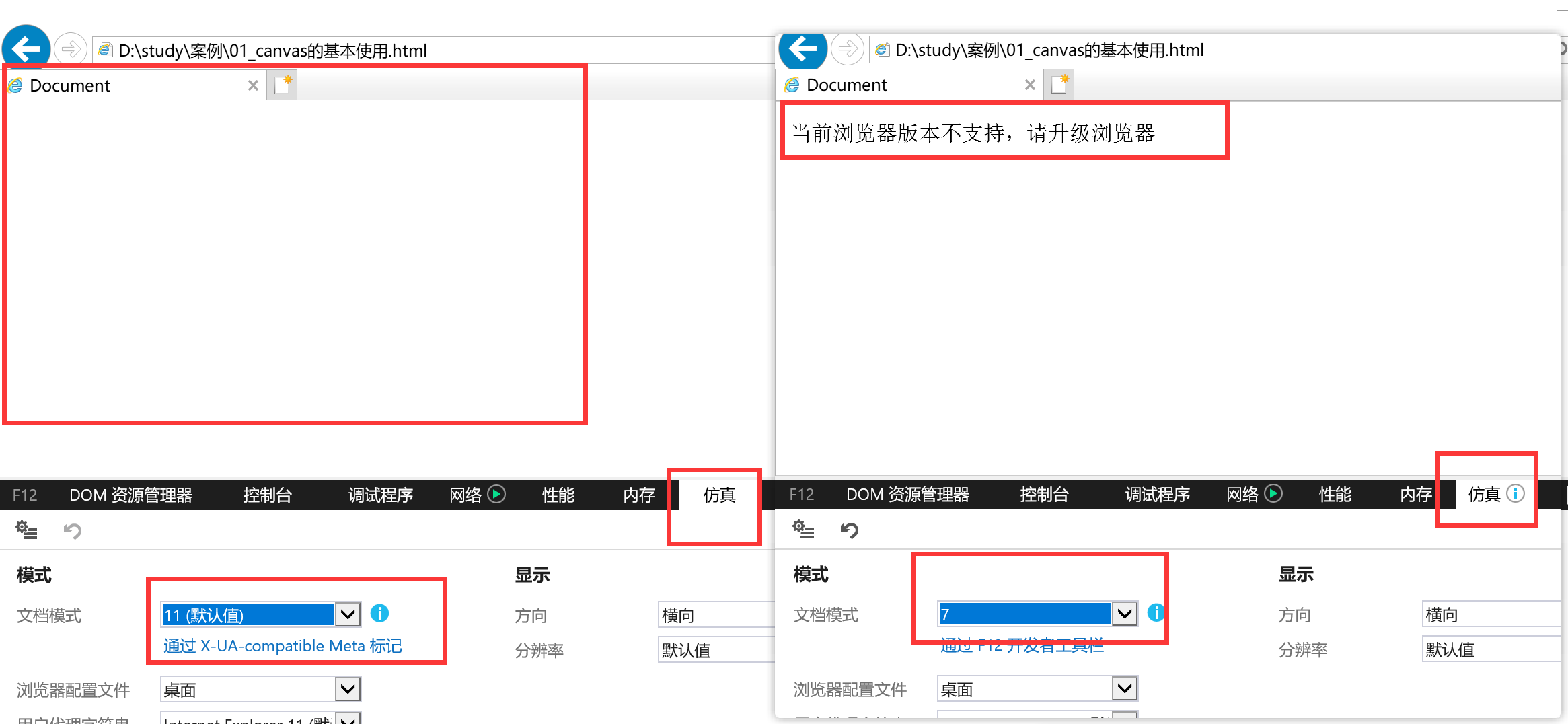Viewport: 1568px width, 724px height.
Task: Open DOM 资源管理器 tab in left dev tools
Action: (x=131, y=495)
